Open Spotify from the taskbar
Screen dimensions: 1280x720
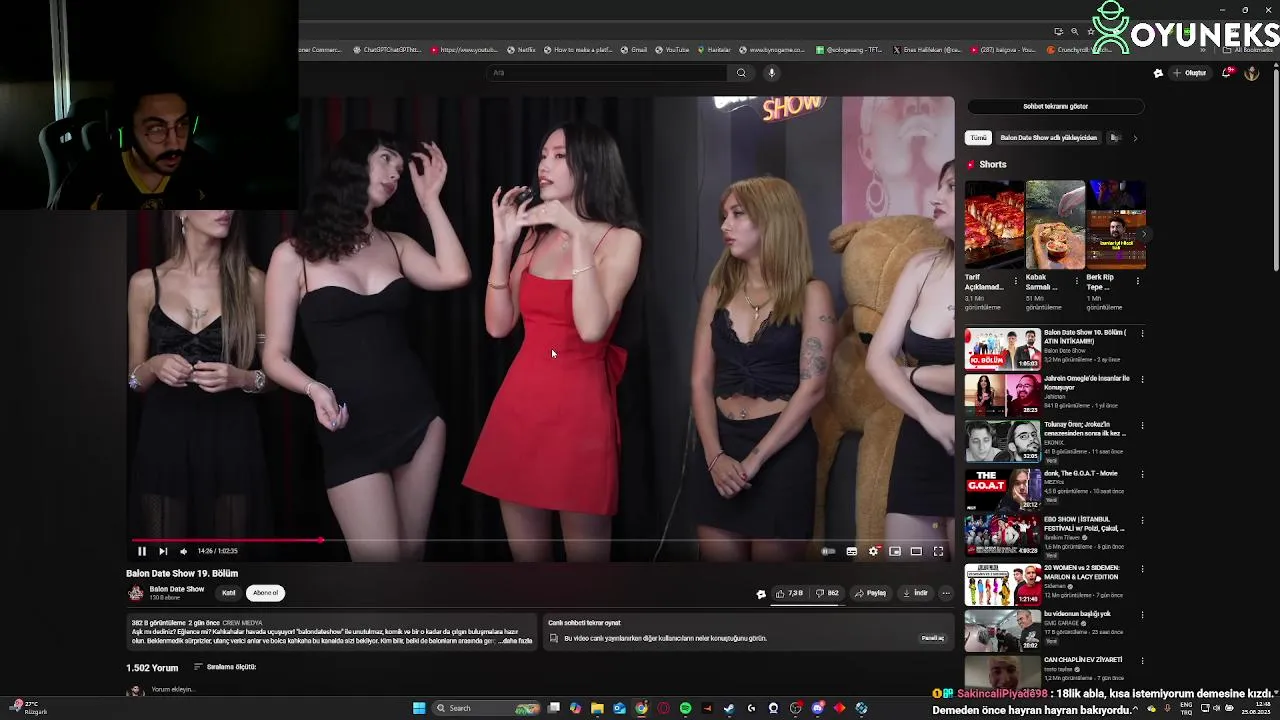pos(685,708)
